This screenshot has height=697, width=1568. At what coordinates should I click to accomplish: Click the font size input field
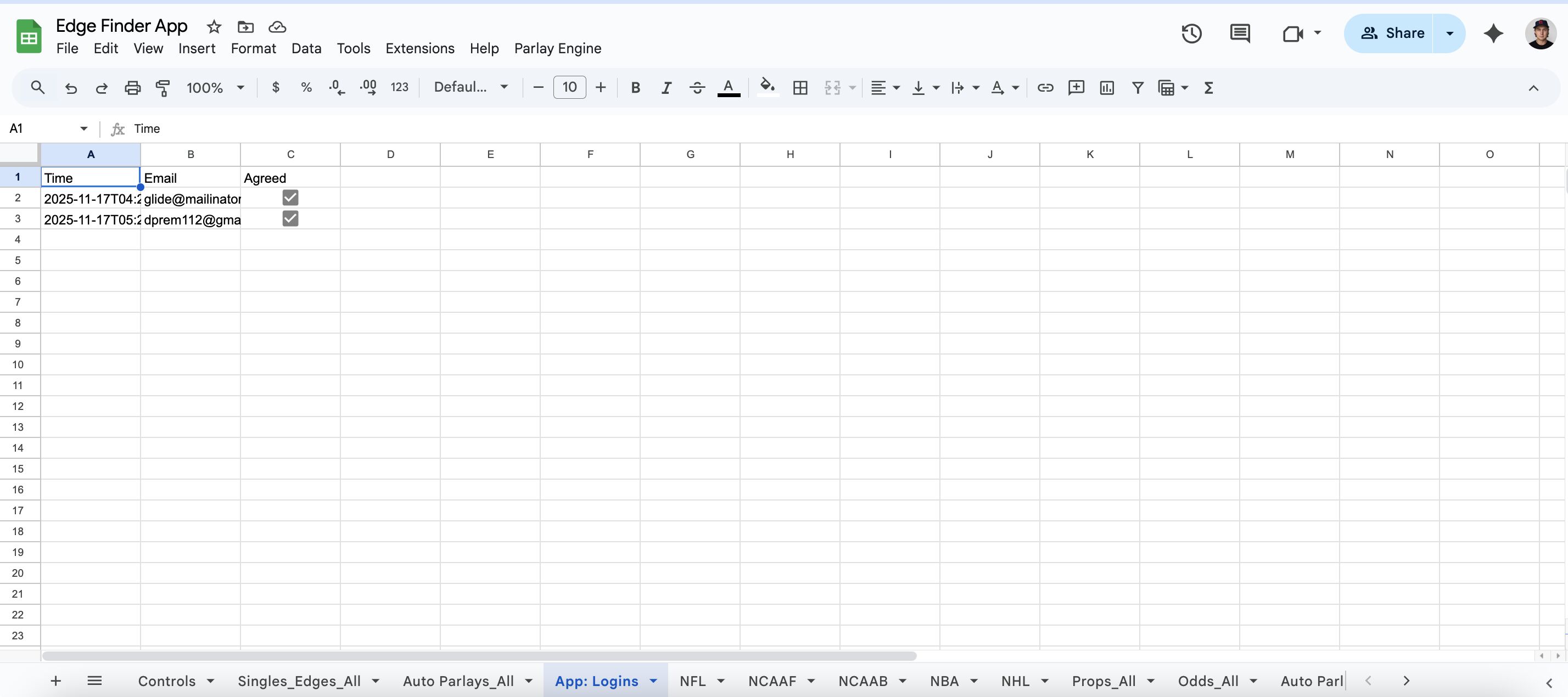click(x=569, y=88)
